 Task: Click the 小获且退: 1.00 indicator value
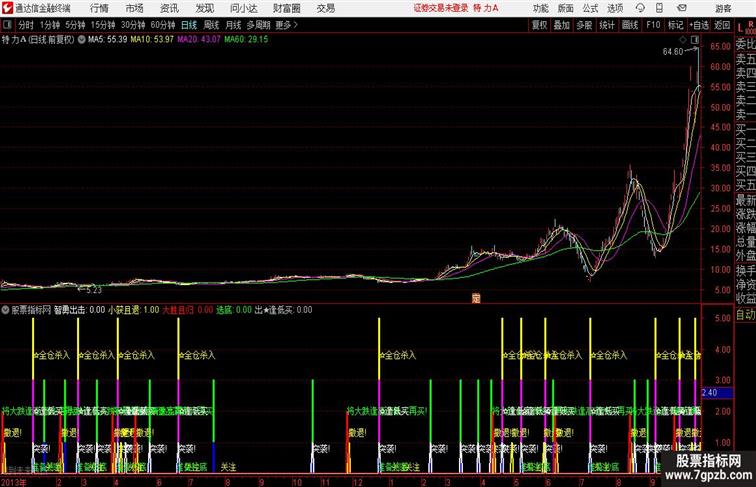point(134,310)
